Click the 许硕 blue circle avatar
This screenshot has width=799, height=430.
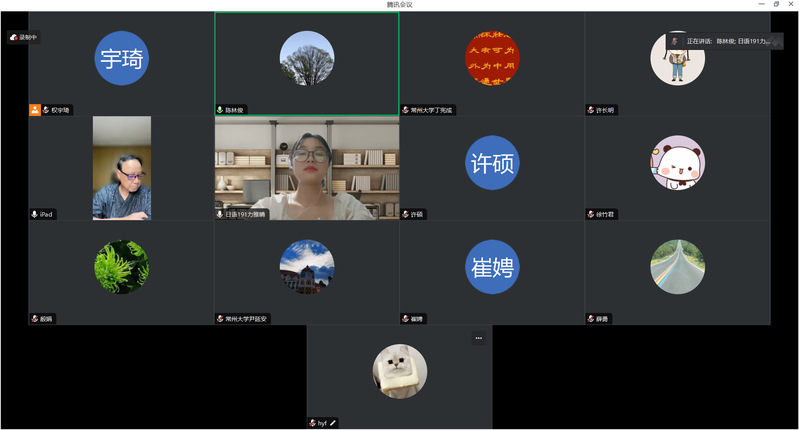[x=492, y=162]
